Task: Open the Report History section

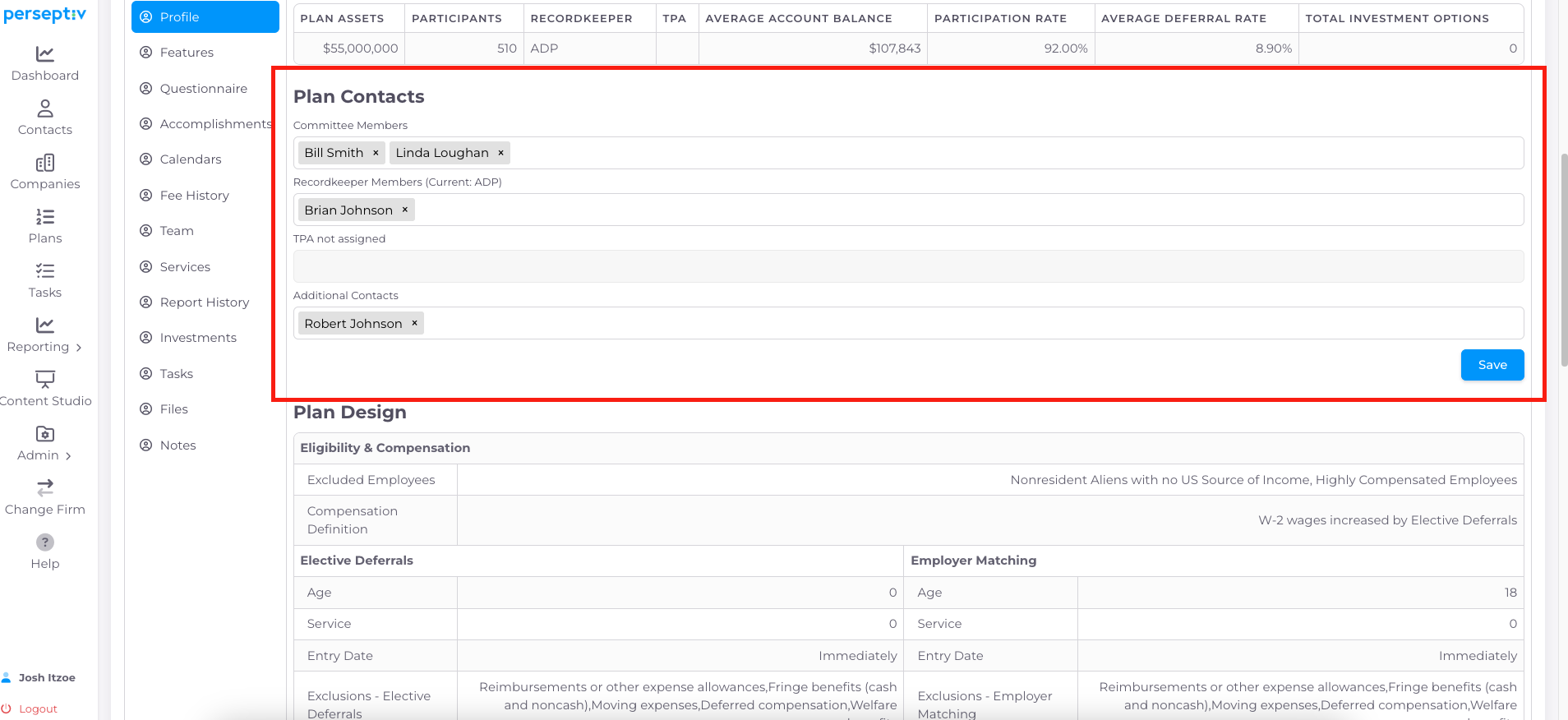Action: coord(205,302)
